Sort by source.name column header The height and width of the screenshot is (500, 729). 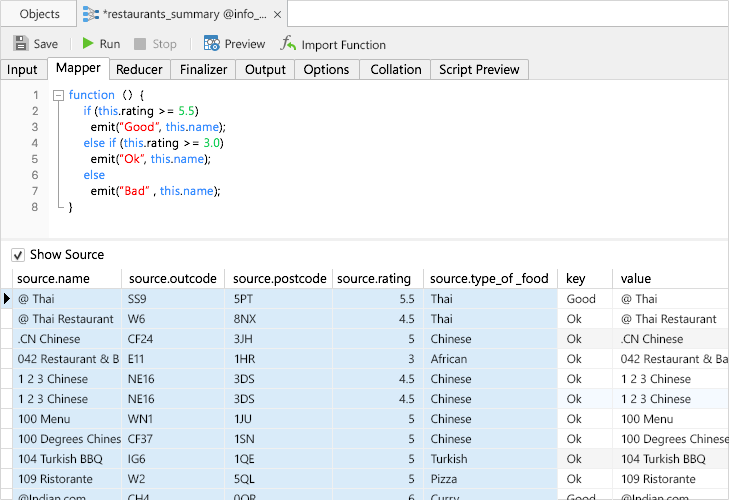tap(67, 279)
